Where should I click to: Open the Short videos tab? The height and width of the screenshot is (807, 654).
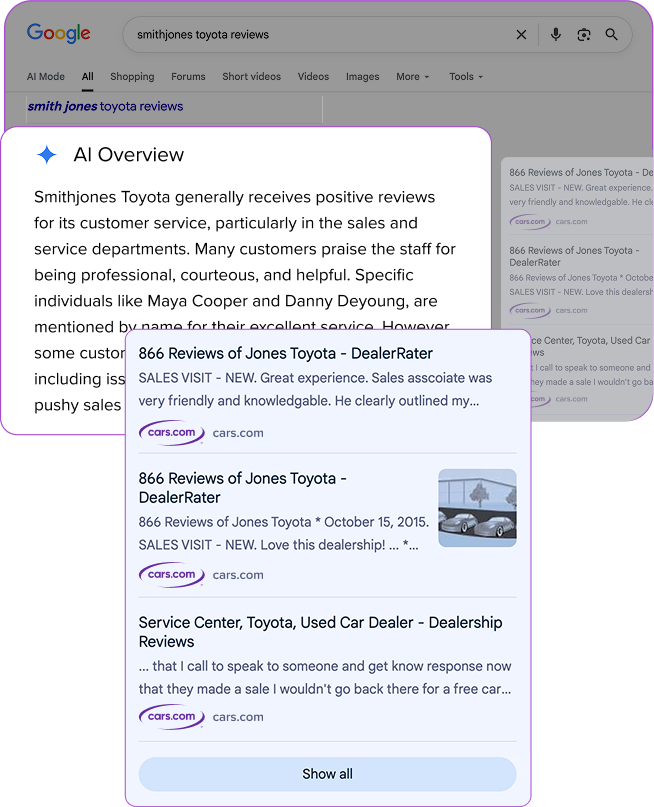coord(251,77)
